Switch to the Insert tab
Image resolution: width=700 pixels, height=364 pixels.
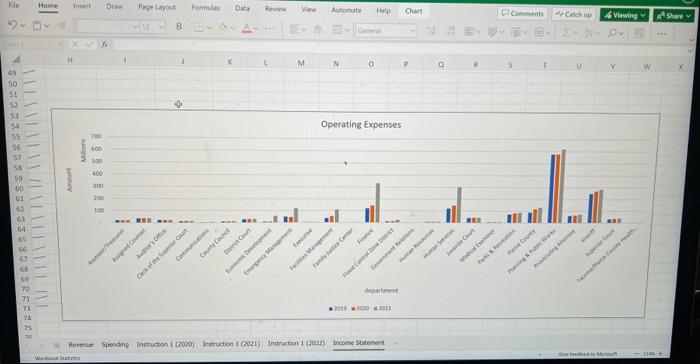pyautogui.click(x=82, y=6)
